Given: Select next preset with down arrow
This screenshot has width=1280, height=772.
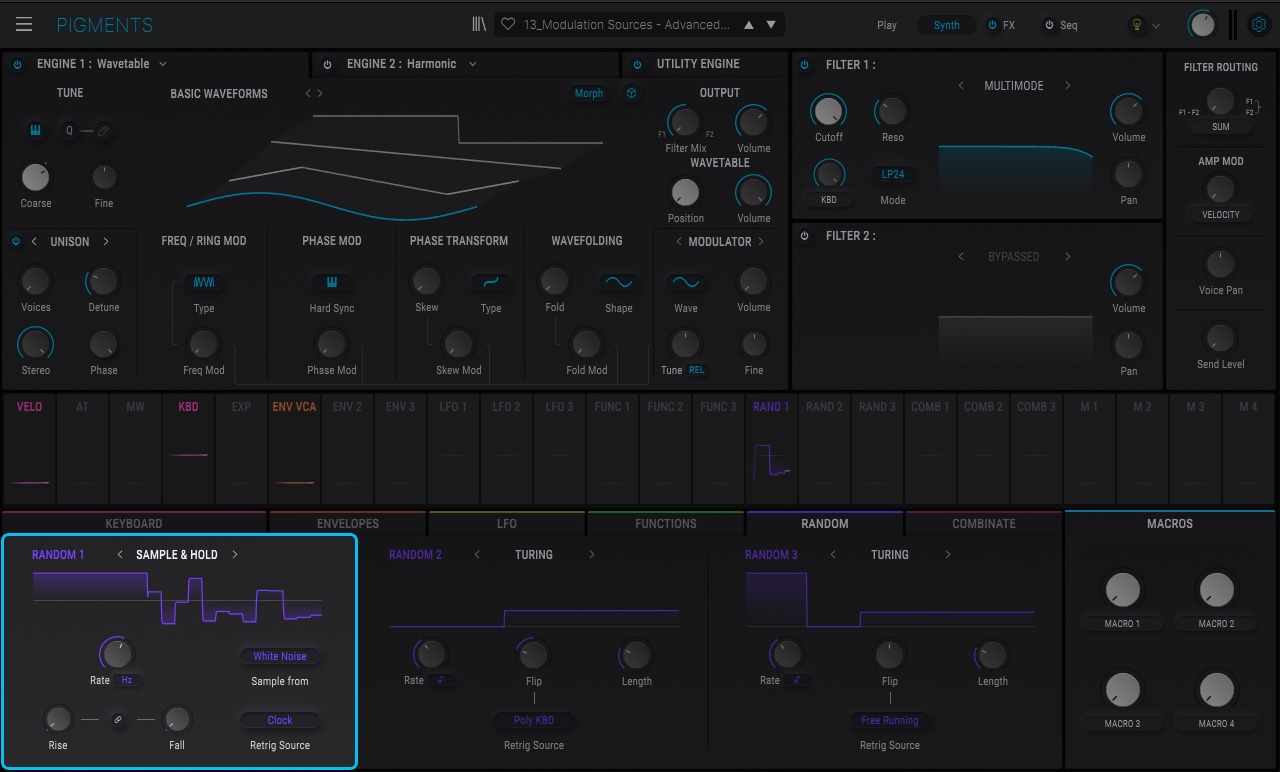Looking at the screenshot, I should click(771, 25).
